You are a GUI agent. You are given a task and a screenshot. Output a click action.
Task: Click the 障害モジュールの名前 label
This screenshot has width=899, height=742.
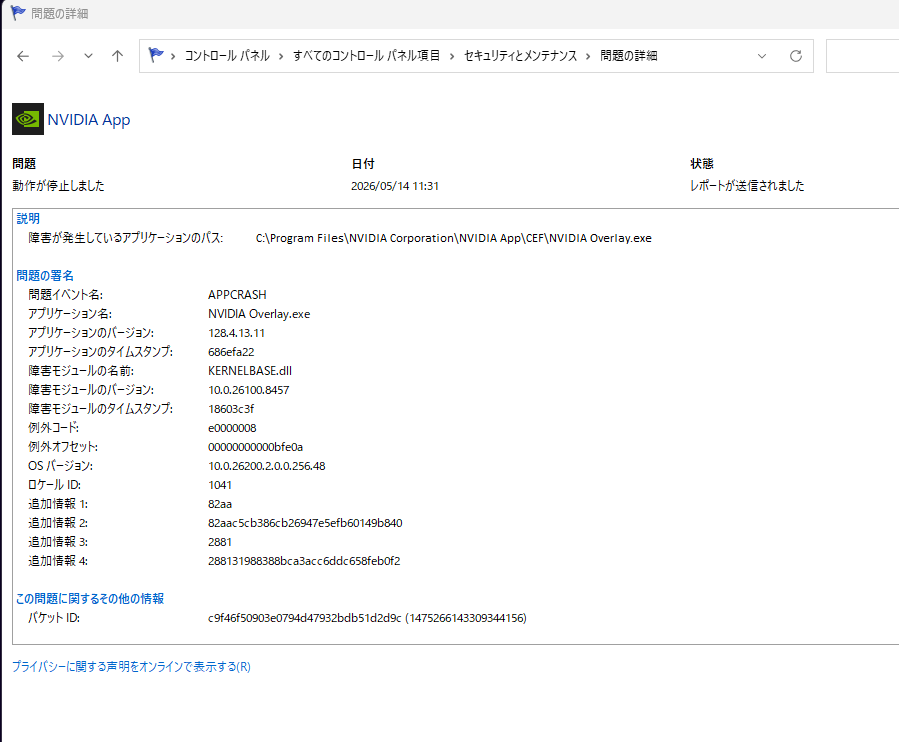[x=81, y=371]
